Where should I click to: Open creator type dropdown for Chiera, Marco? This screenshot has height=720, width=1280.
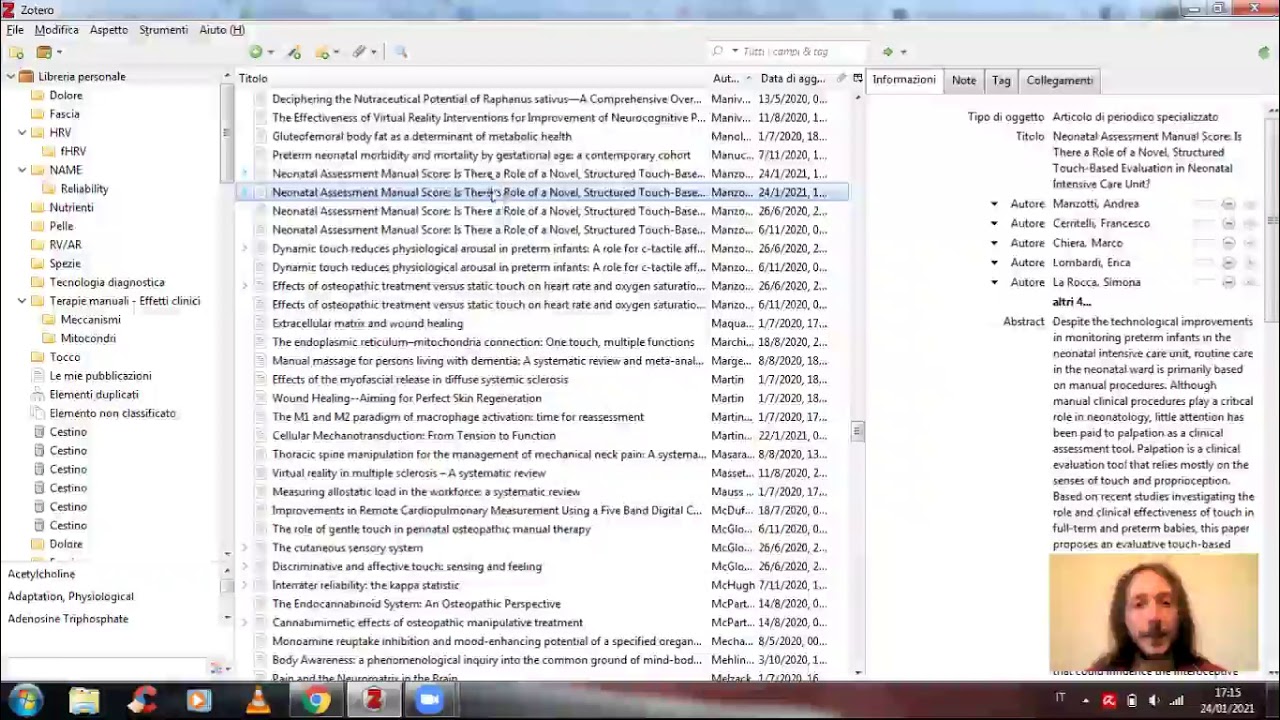point(994,243)
